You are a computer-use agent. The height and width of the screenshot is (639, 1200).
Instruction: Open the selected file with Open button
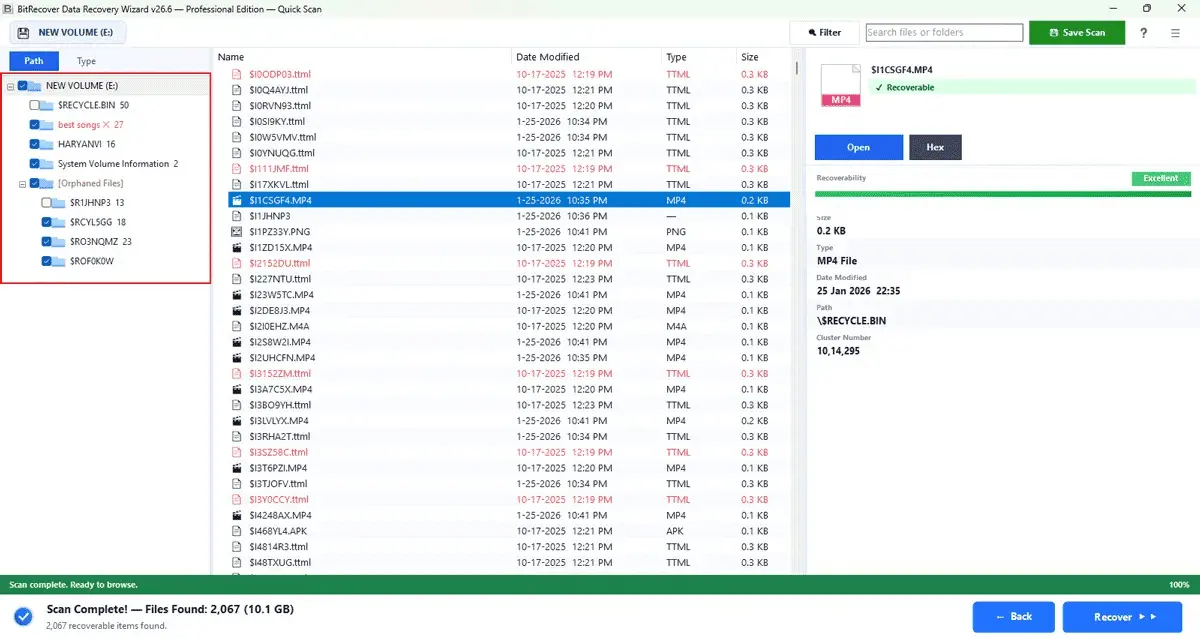pyautogui.click(x=859, y=147)
